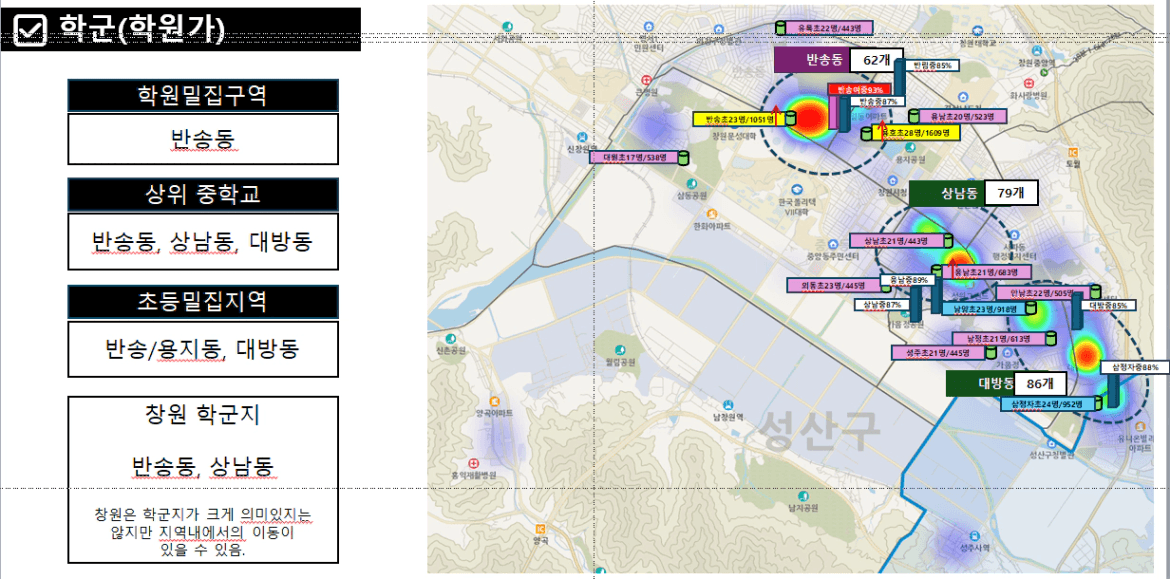The image size is (1170, 579).
Task: Click the 토월 IC orange marker icon
Action: (1074, 151)
